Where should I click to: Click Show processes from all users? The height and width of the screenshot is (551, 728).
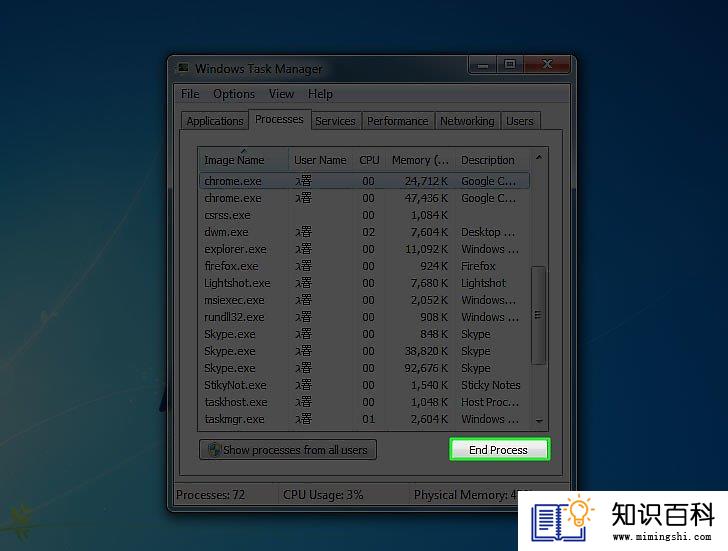pos(288,450)
